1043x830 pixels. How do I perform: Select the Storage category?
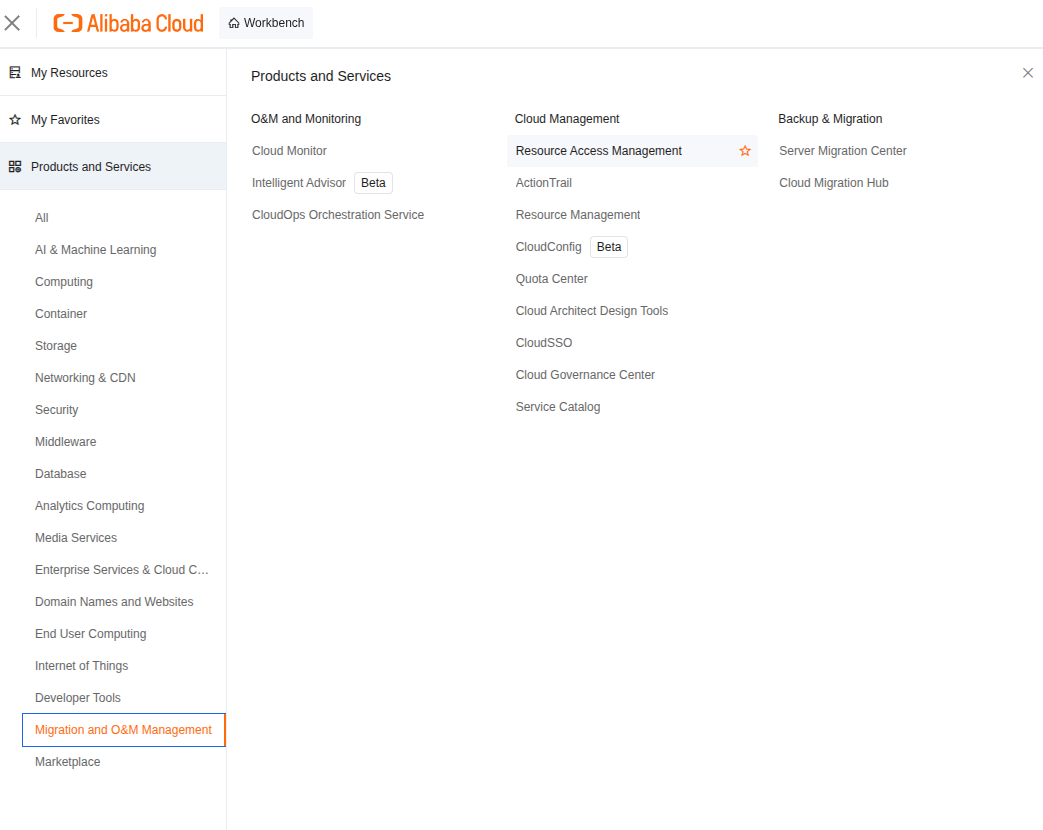(56, 346)
